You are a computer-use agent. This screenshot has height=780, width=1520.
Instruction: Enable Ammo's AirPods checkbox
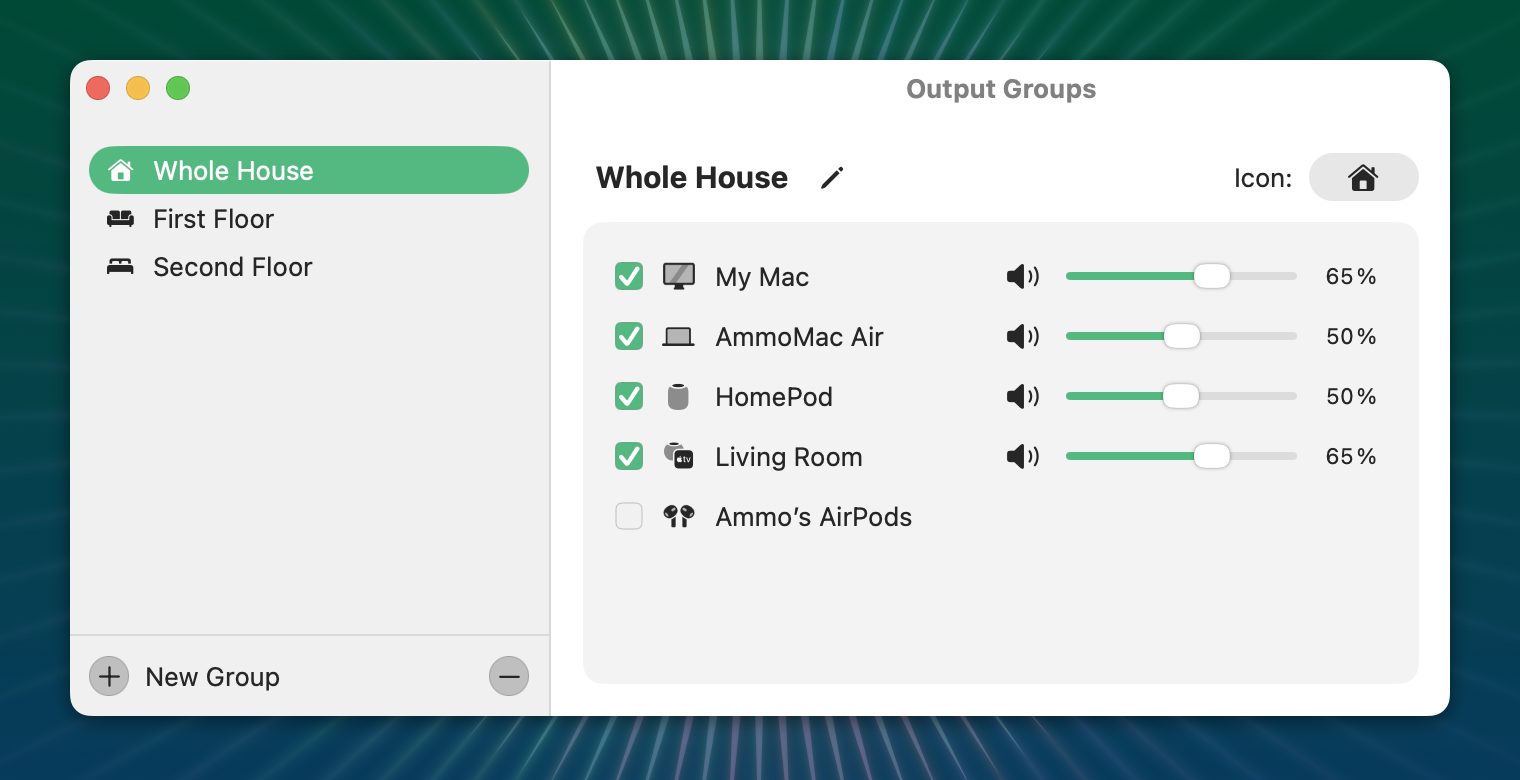[629, 516]
